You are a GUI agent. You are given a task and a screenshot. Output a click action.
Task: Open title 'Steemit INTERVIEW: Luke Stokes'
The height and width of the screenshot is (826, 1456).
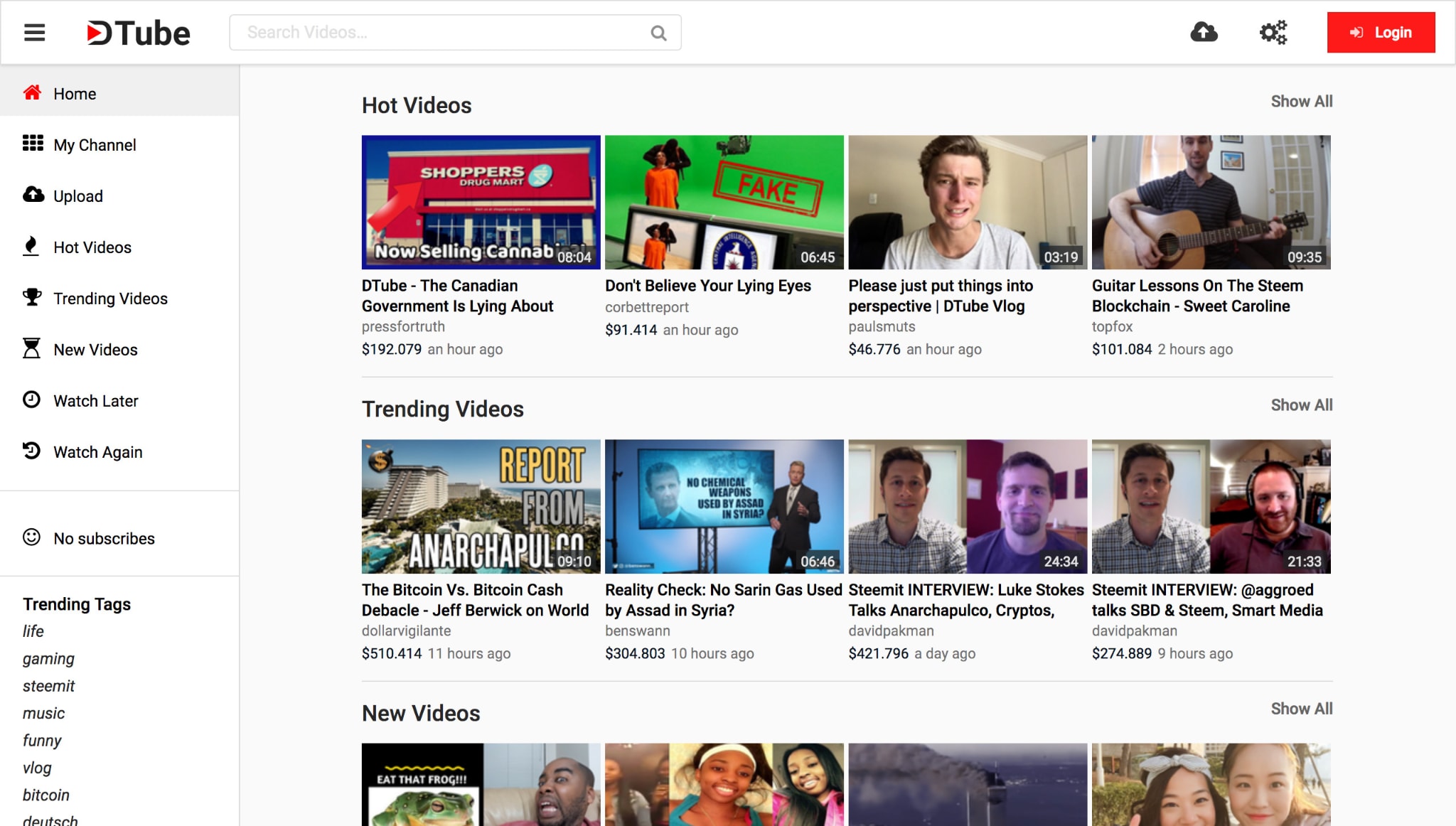pos(966,600)
